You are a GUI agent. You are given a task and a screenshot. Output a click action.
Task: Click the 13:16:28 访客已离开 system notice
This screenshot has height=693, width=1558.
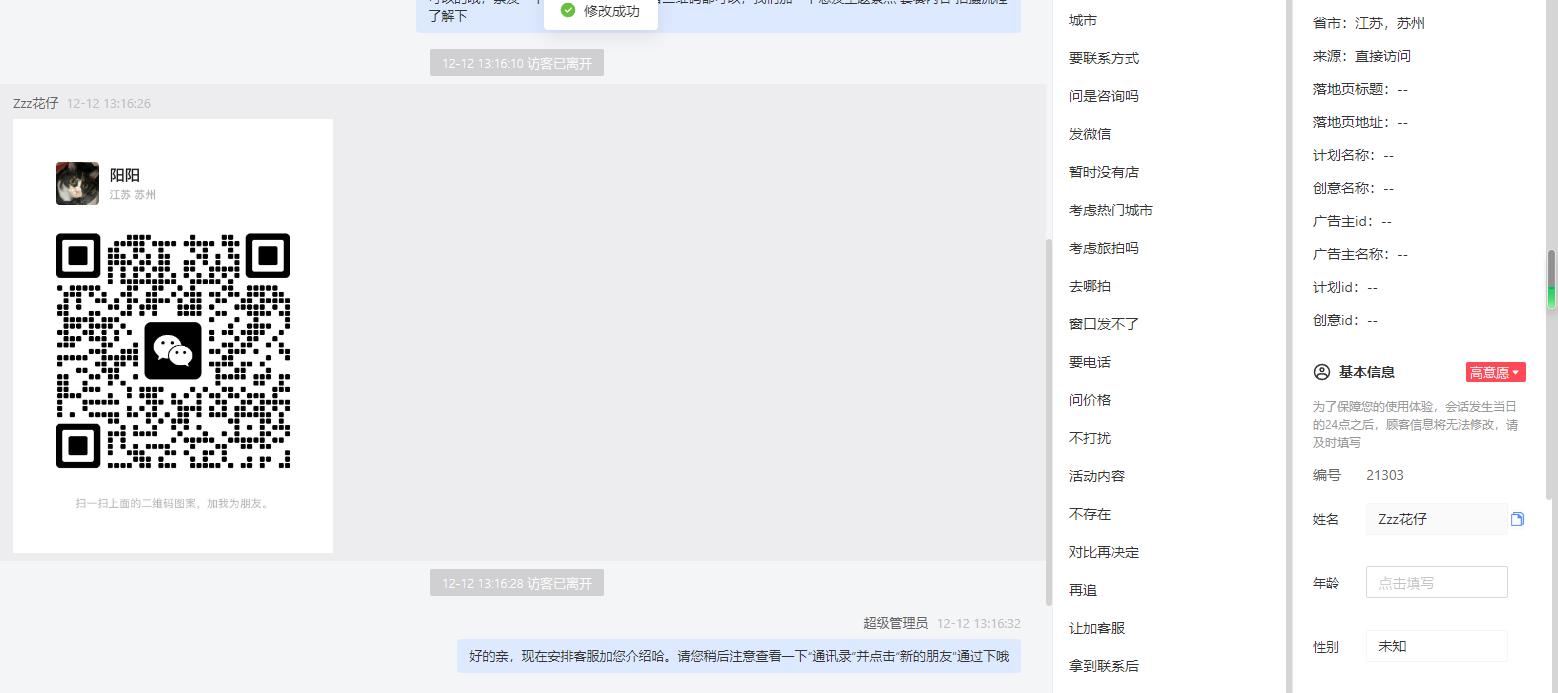517,583
